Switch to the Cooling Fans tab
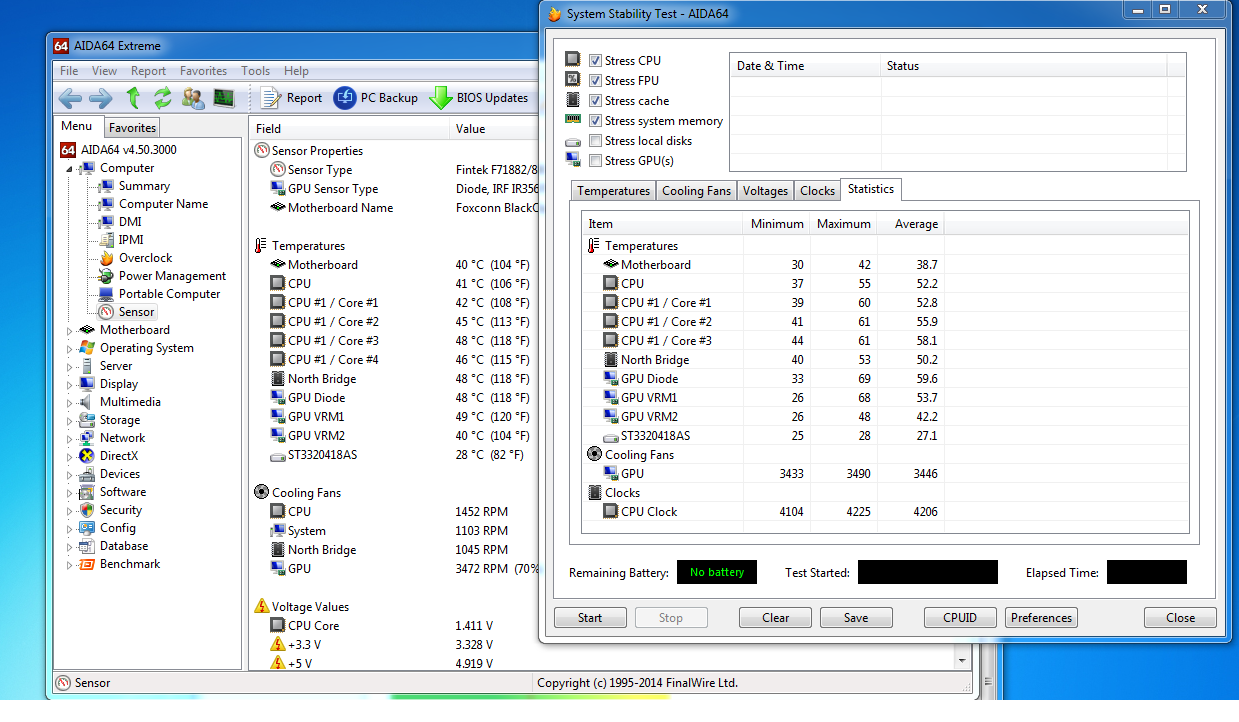The height and width of the screenshot is (722, 1239). tap(696, 191)
